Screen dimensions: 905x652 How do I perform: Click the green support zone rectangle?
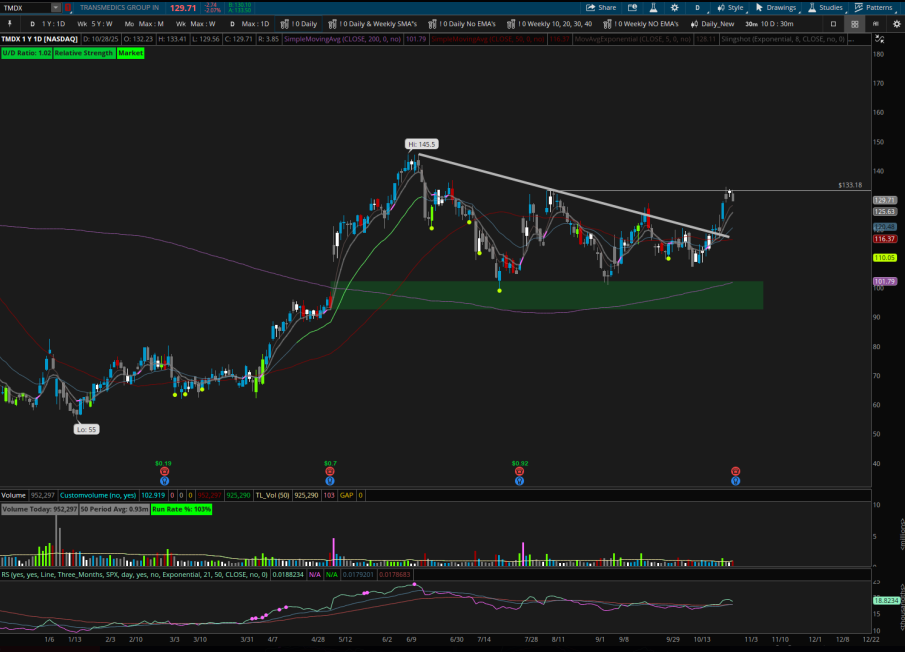547,295
